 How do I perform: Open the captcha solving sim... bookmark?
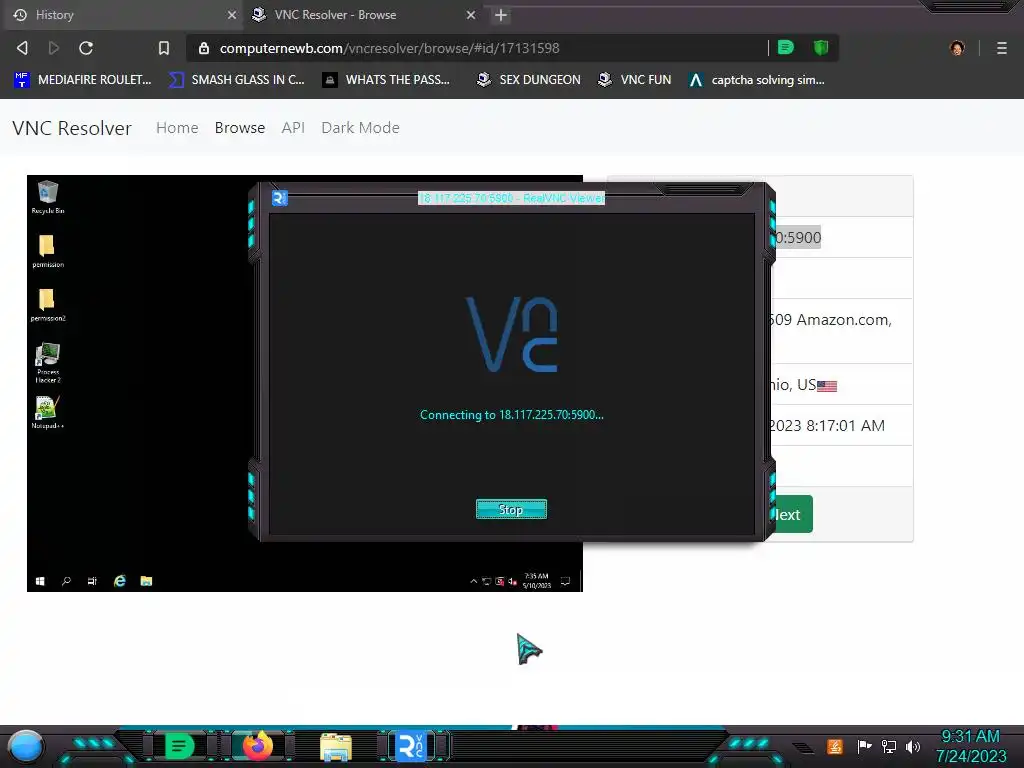pos(756,80)
